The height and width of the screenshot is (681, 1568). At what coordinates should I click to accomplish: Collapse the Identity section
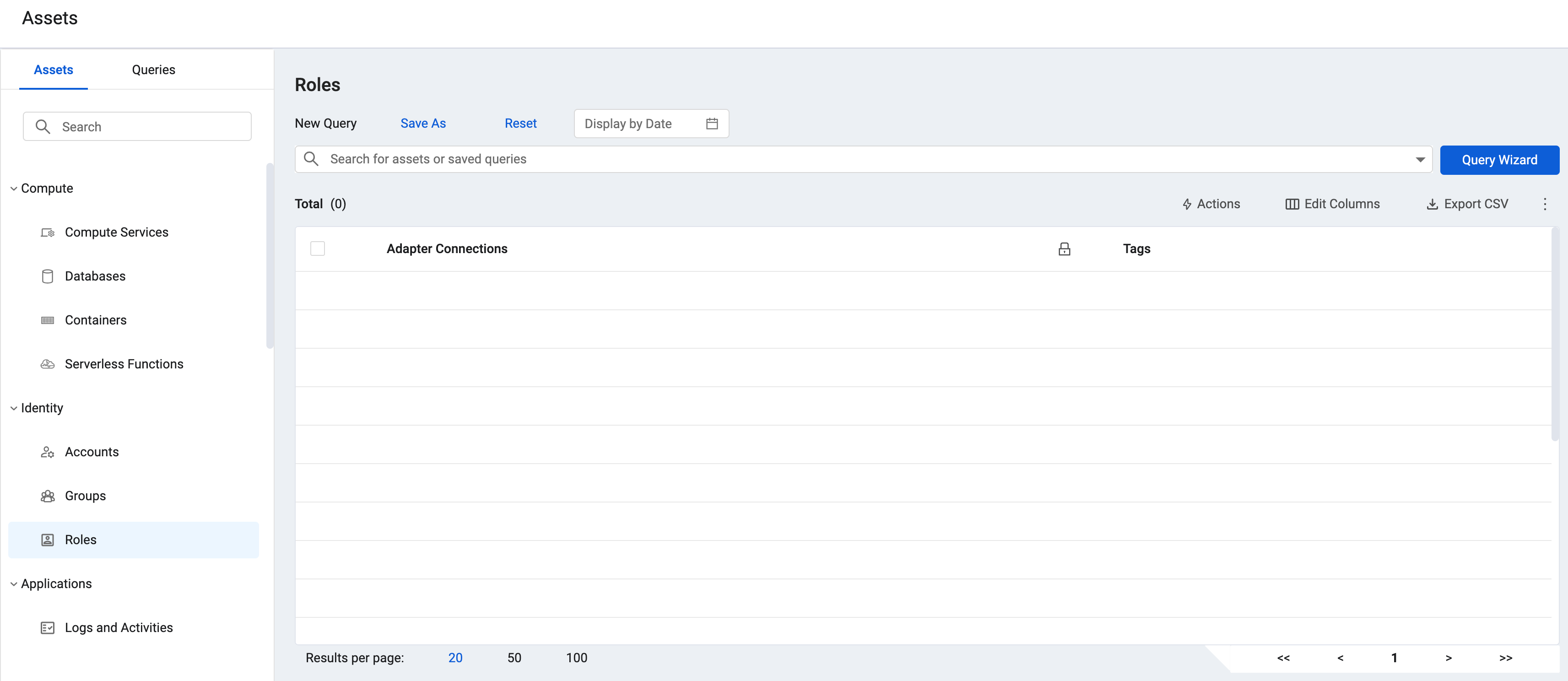(13, 408)
